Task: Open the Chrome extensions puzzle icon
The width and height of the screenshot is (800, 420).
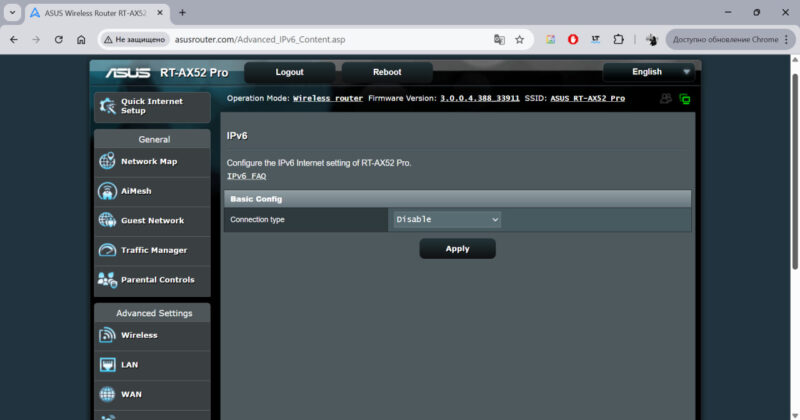Action: (618, 39)
